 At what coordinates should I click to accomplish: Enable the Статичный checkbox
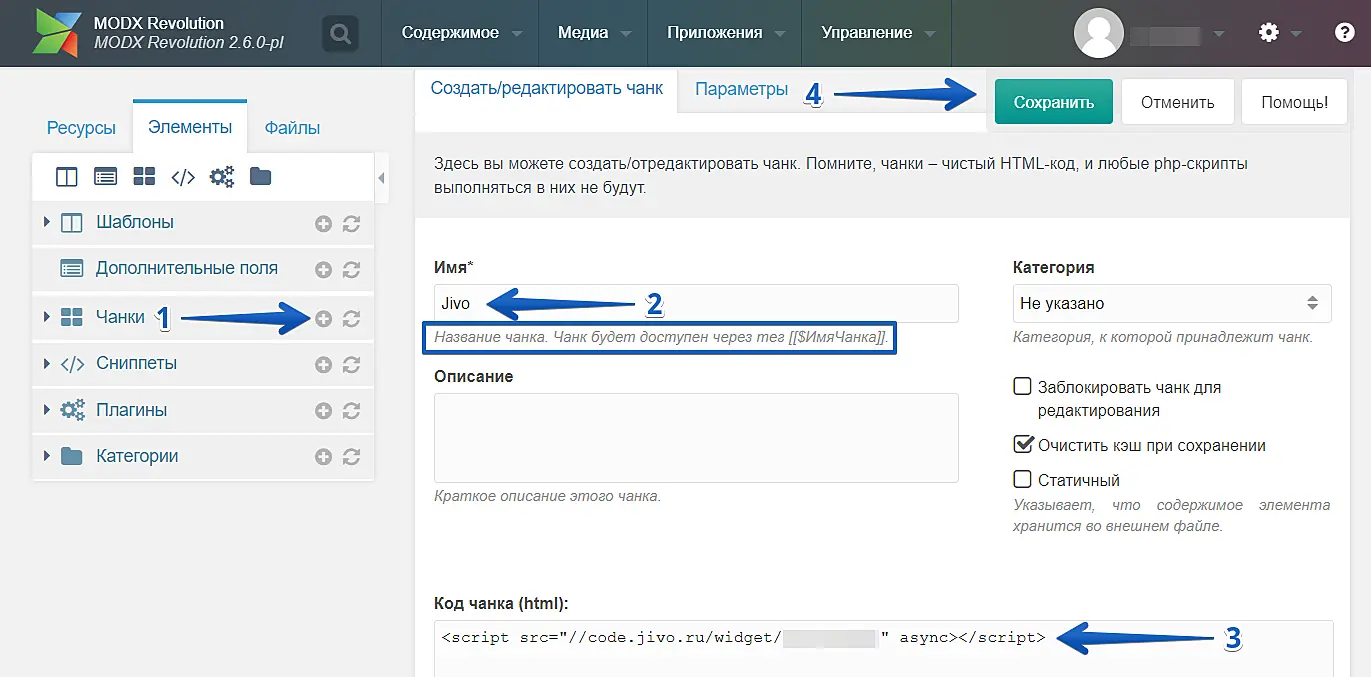1022,480
